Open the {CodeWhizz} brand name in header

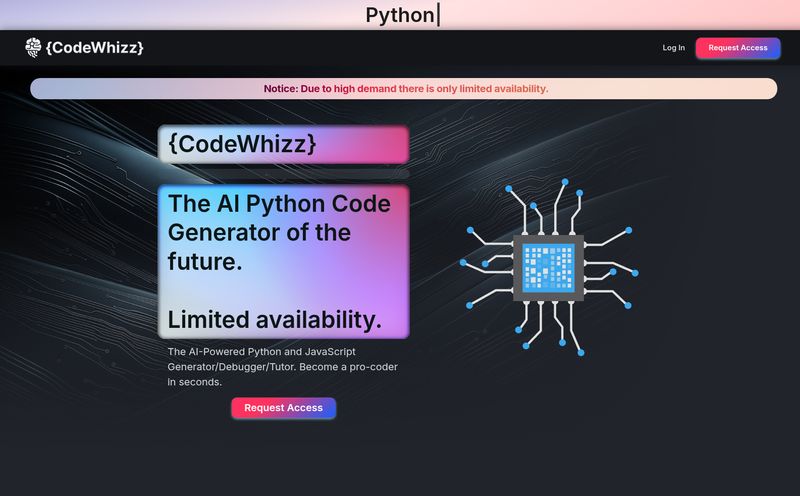(94, 47)
